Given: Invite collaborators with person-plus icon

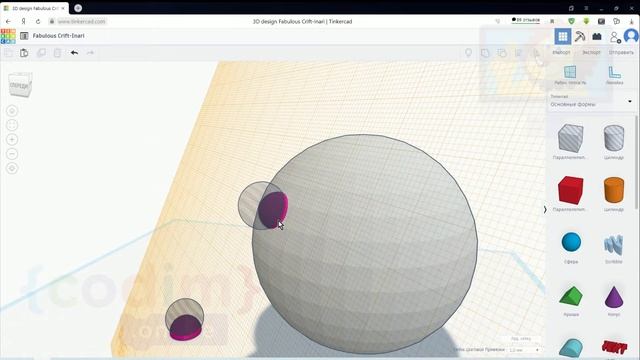Looking at the screenshot, I should pos(615,37).
